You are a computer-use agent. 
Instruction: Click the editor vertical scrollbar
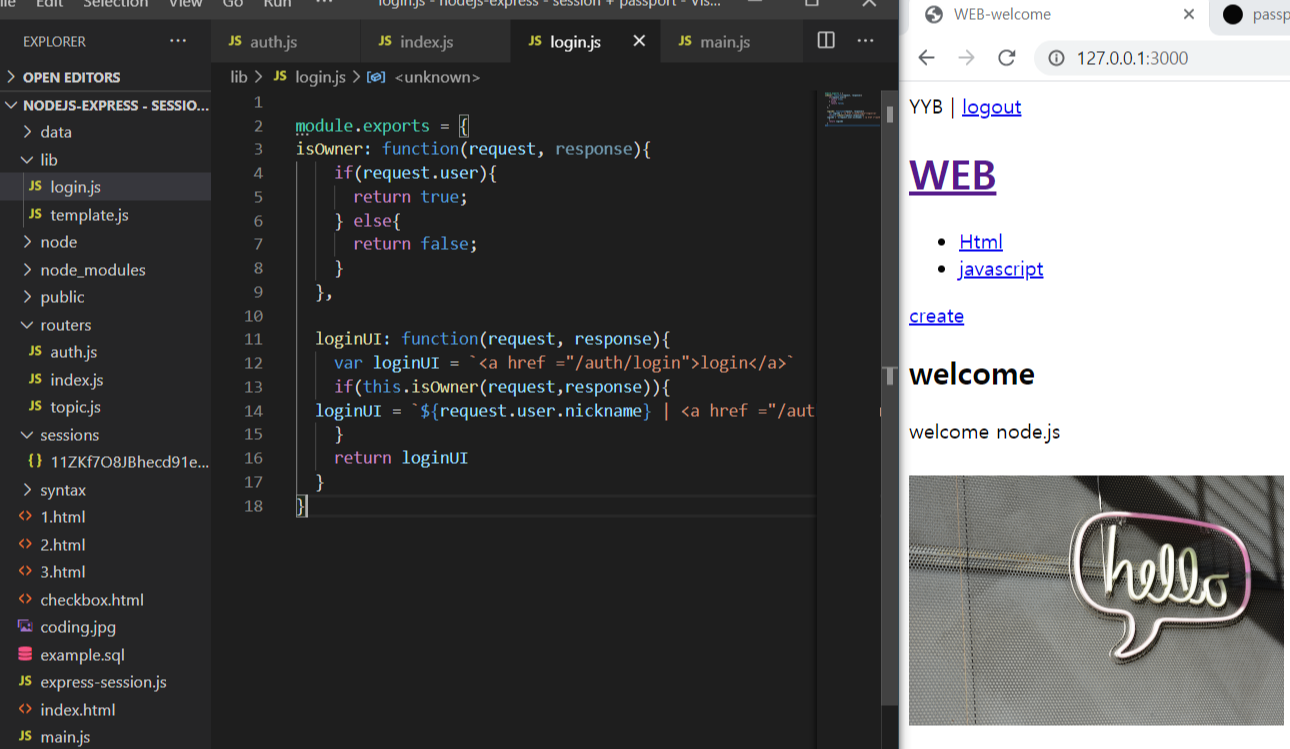click(890, 400)
